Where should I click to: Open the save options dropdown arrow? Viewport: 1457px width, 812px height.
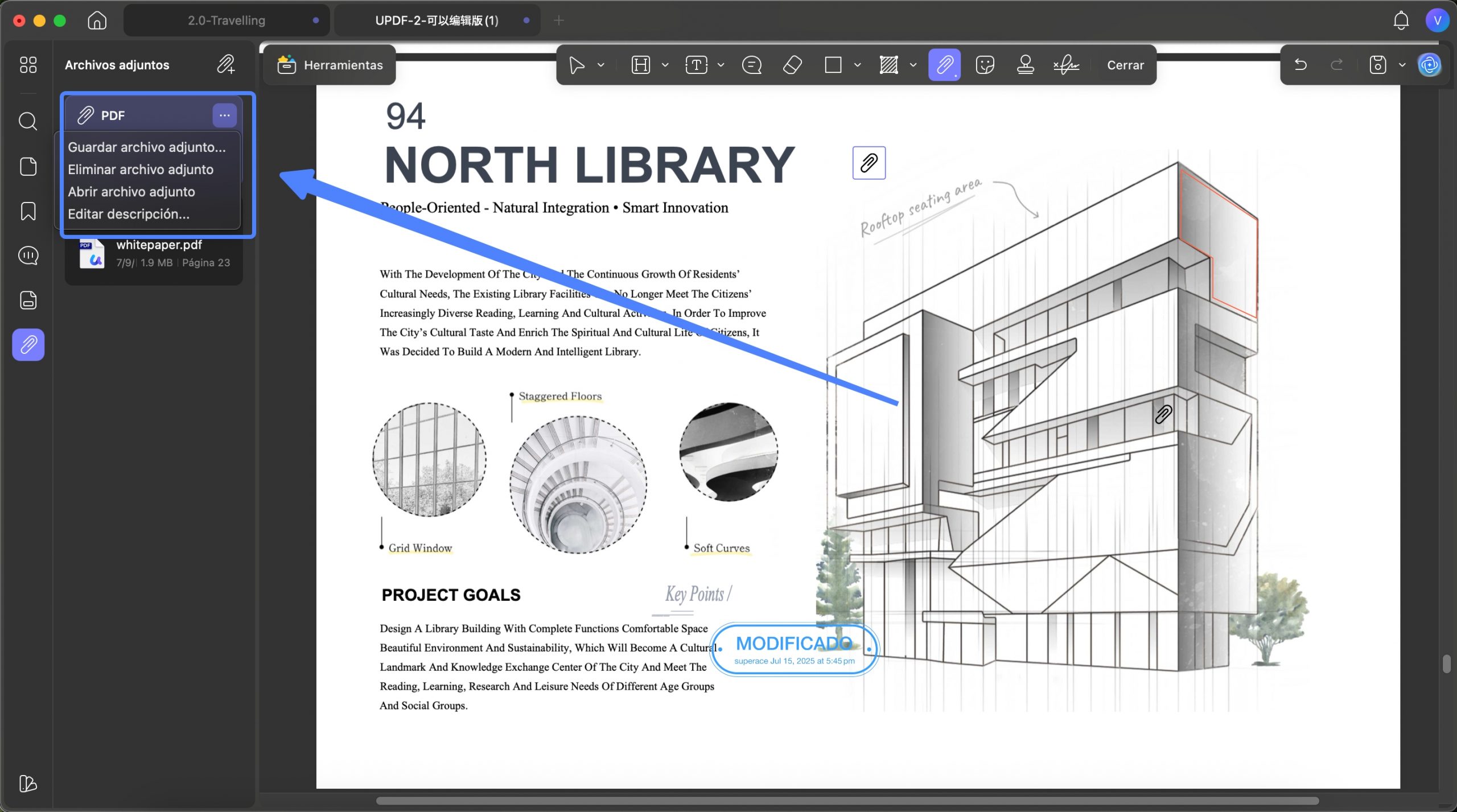pyautogui.click(x=1402, y=65)
